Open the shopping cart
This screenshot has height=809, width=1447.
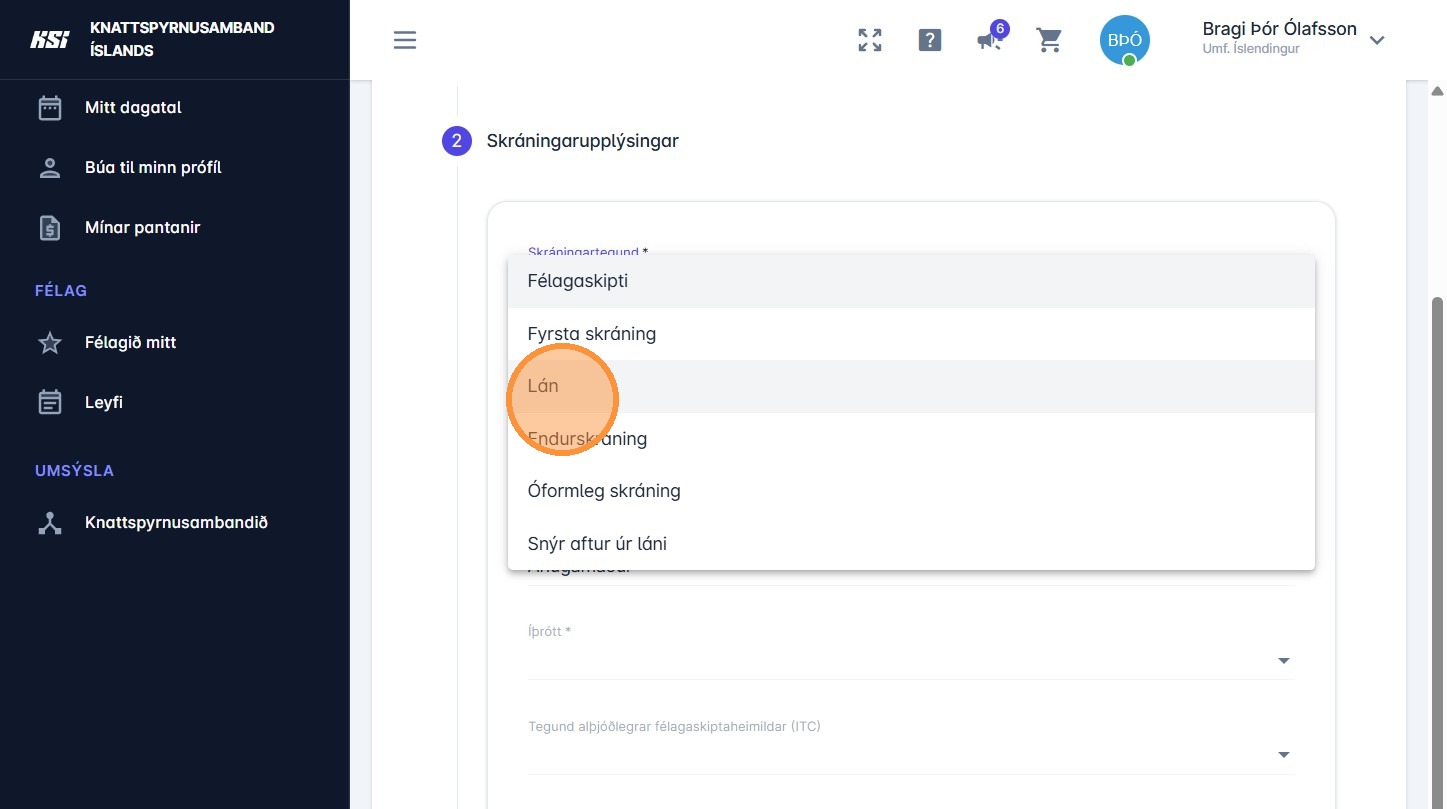(x=1049, y=40)
